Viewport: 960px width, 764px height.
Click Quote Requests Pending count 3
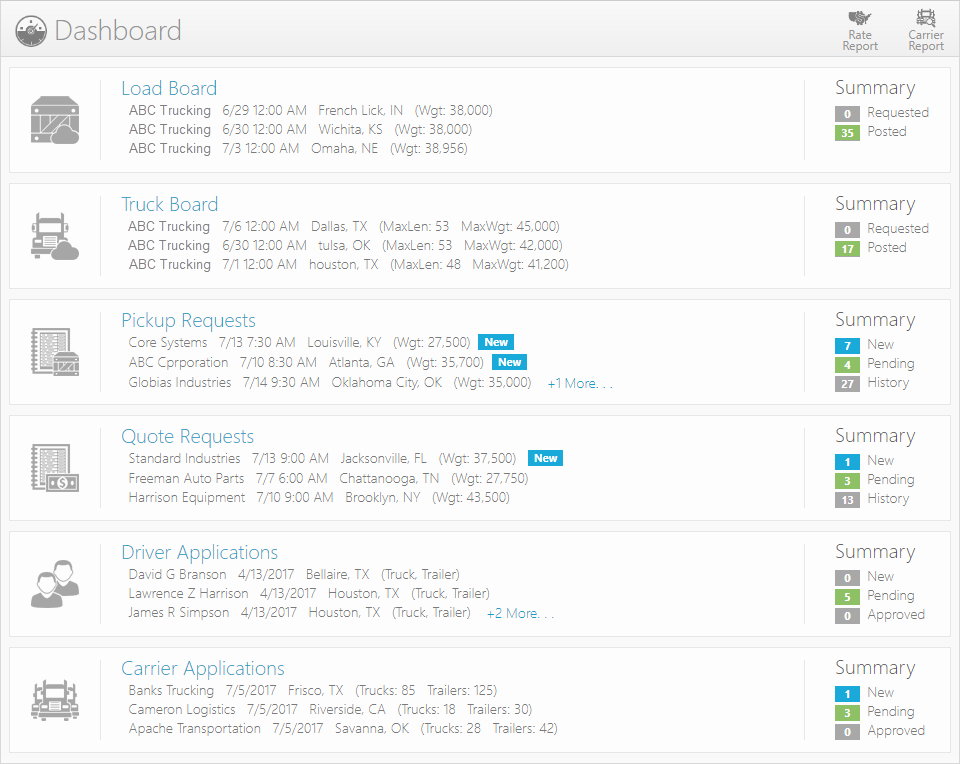847,481
